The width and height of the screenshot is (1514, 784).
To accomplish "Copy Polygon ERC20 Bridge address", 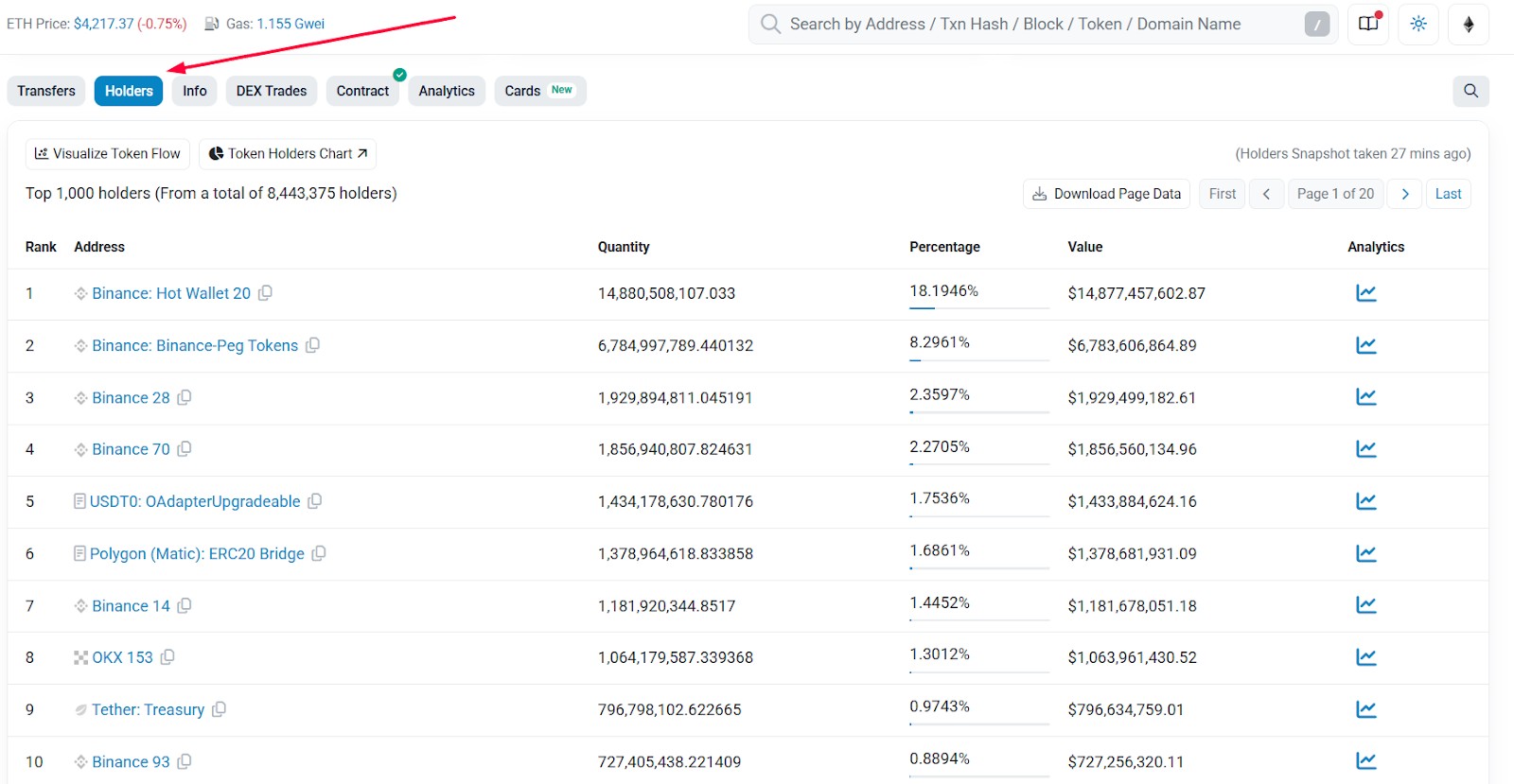I will [x=319, y=553].
